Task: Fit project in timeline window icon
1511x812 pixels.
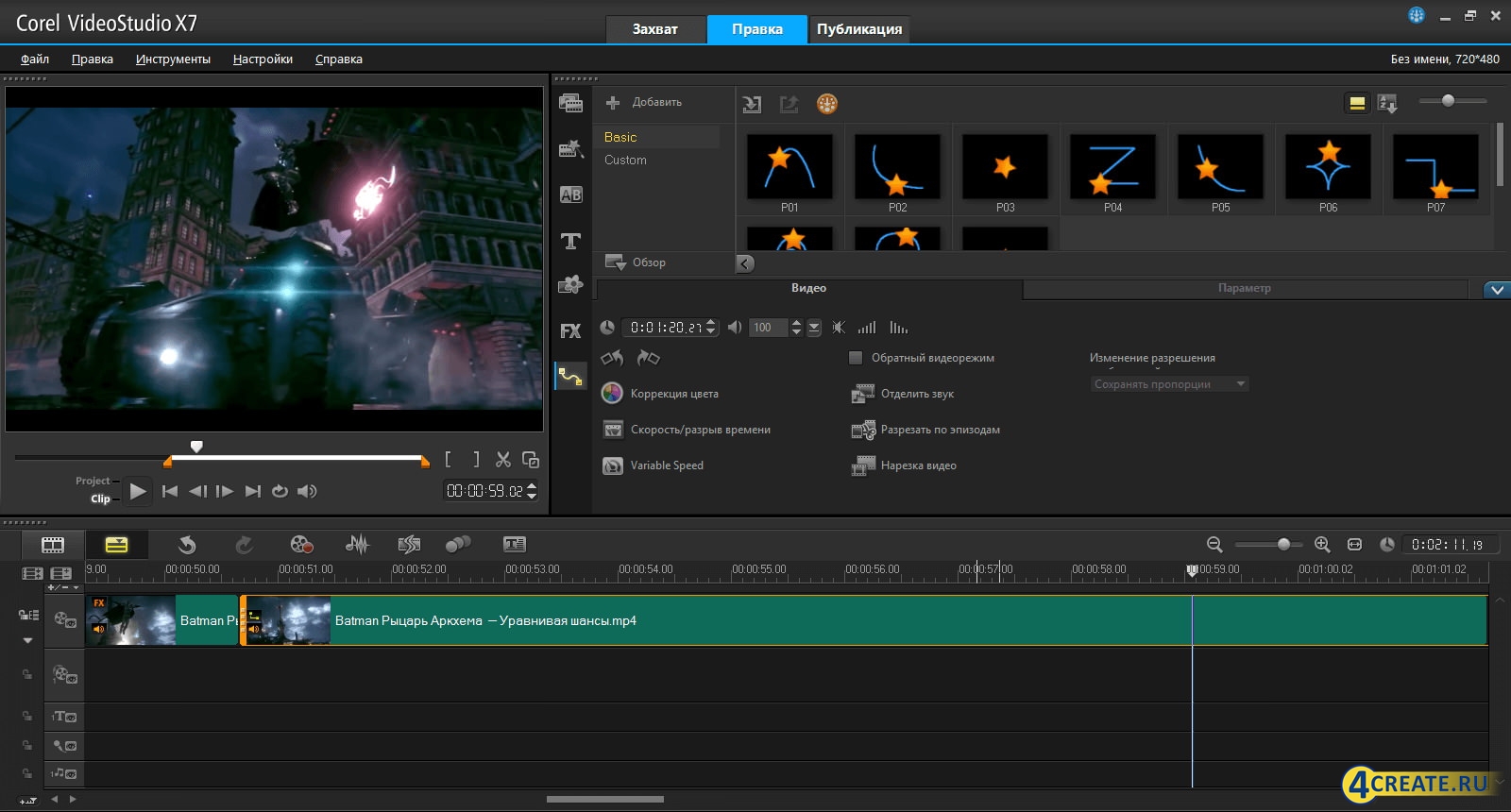Action: tap(1354, 545)
